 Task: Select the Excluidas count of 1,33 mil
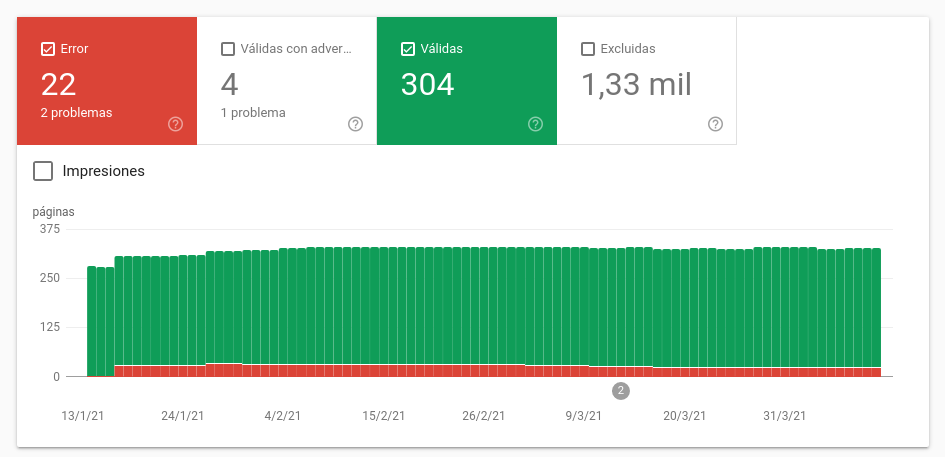click(x=636, y=85)
